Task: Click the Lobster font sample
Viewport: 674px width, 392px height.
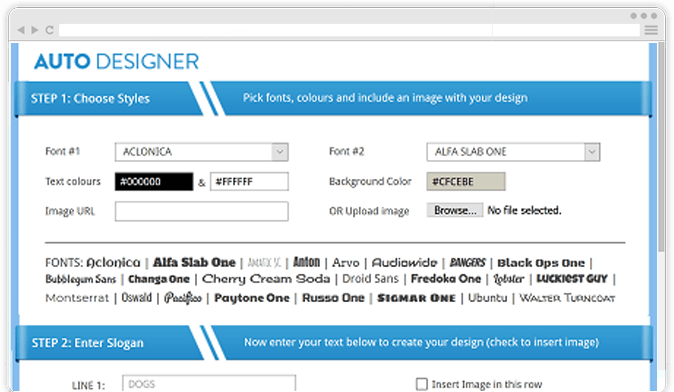Action: point(509,279)
